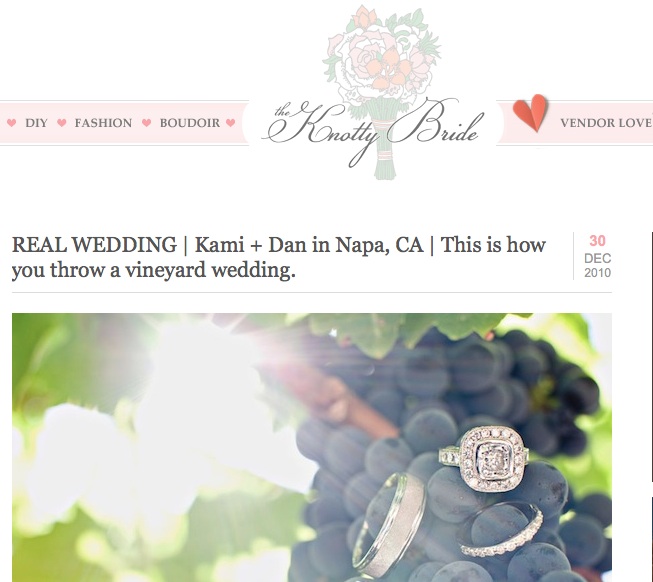Screen dimensions: 653x582
Task: Click the 30 DEC 2010 post date
Action: pos(597,256)
